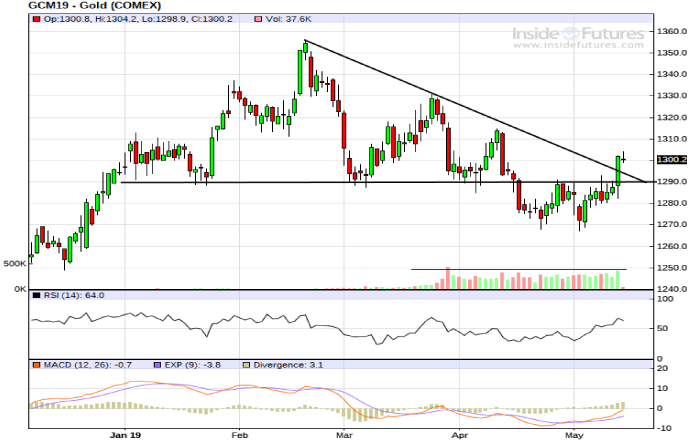Click the RSI (14) legend square
This screenshot has height=442, width=692.
pyautogui.click(x=35, y=296)
